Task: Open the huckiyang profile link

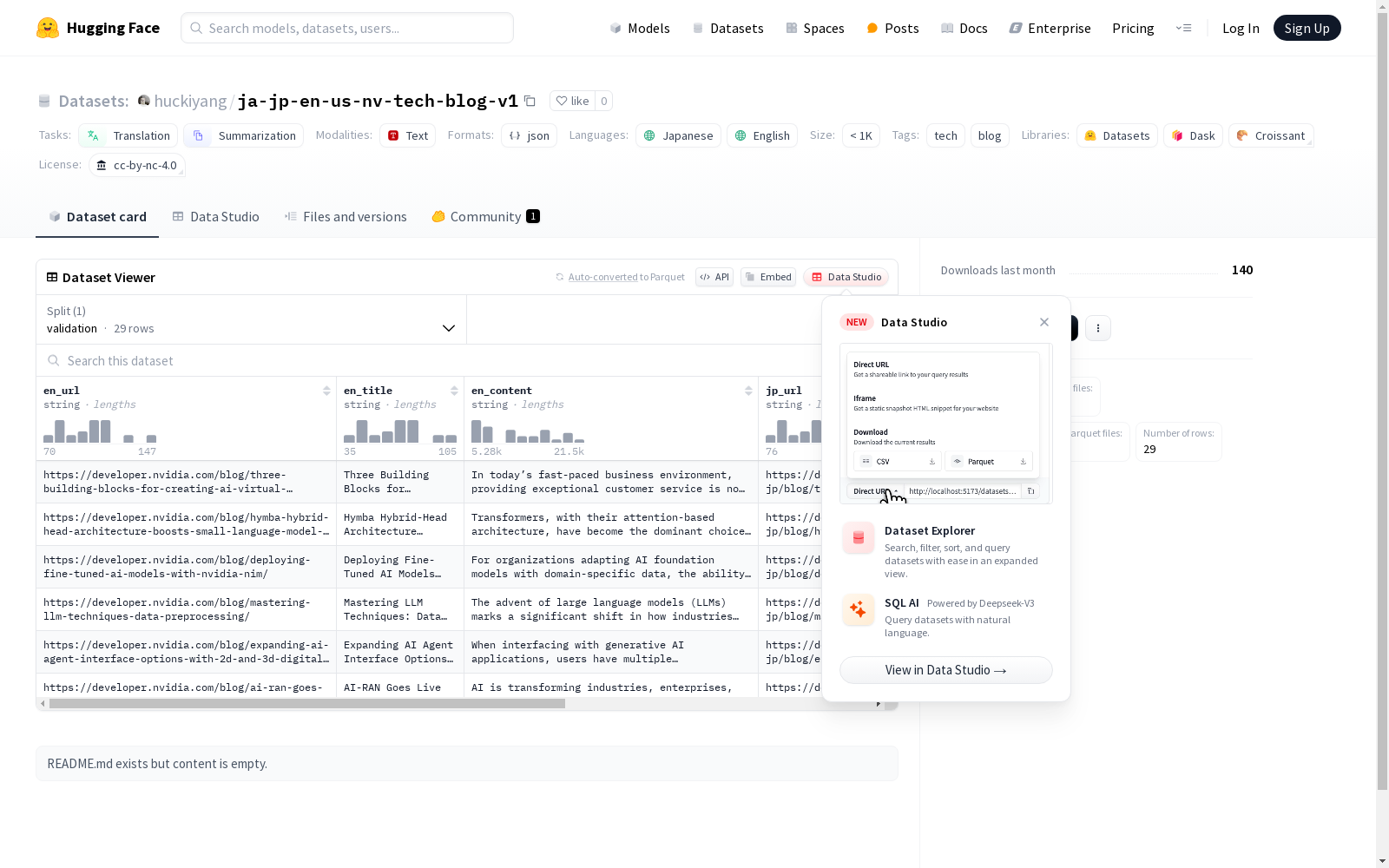Action: pos(190,101)
